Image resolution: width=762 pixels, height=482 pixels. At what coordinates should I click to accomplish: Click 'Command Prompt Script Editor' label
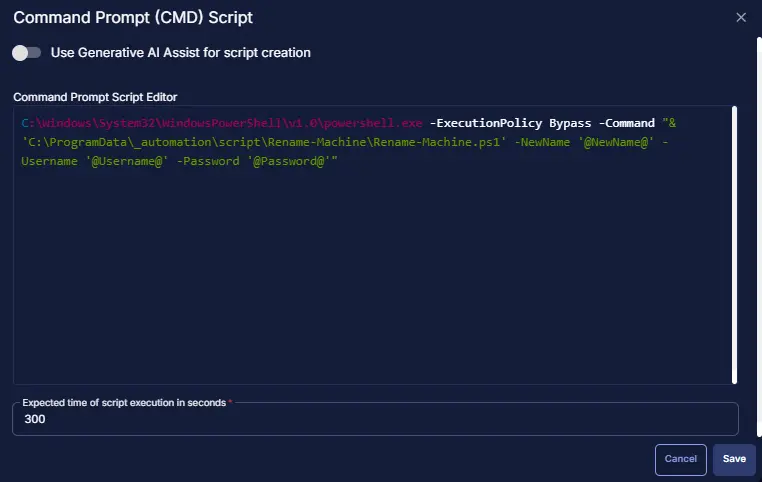[x=95, y=97]
